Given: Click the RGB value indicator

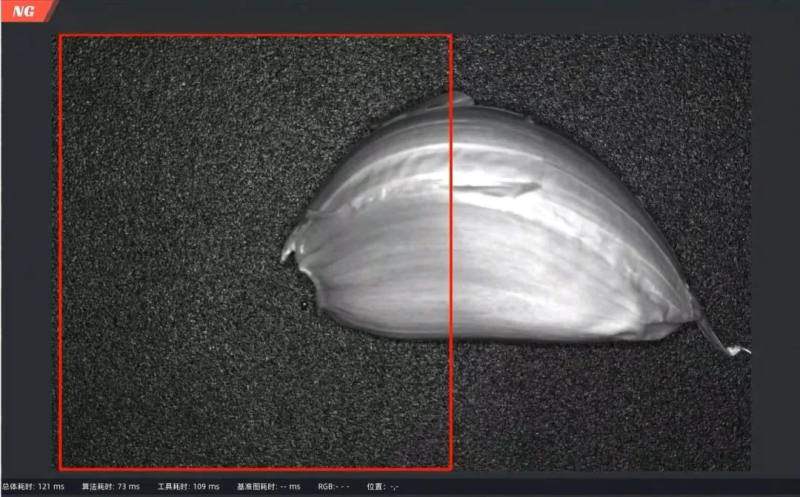Looking at the screenshot, I should click(x=333, y=487).
